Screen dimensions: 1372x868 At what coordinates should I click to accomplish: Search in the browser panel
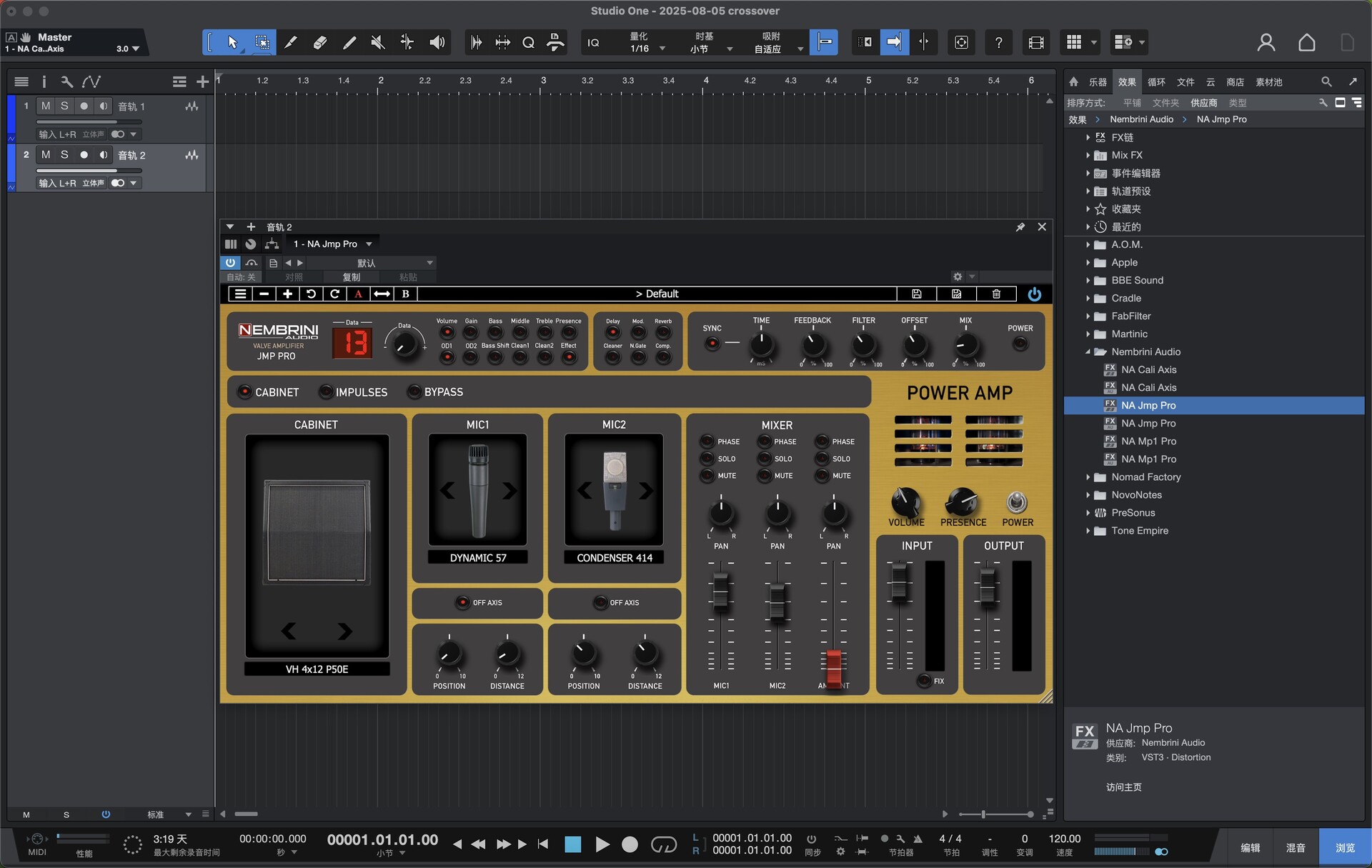[1326, 81]
